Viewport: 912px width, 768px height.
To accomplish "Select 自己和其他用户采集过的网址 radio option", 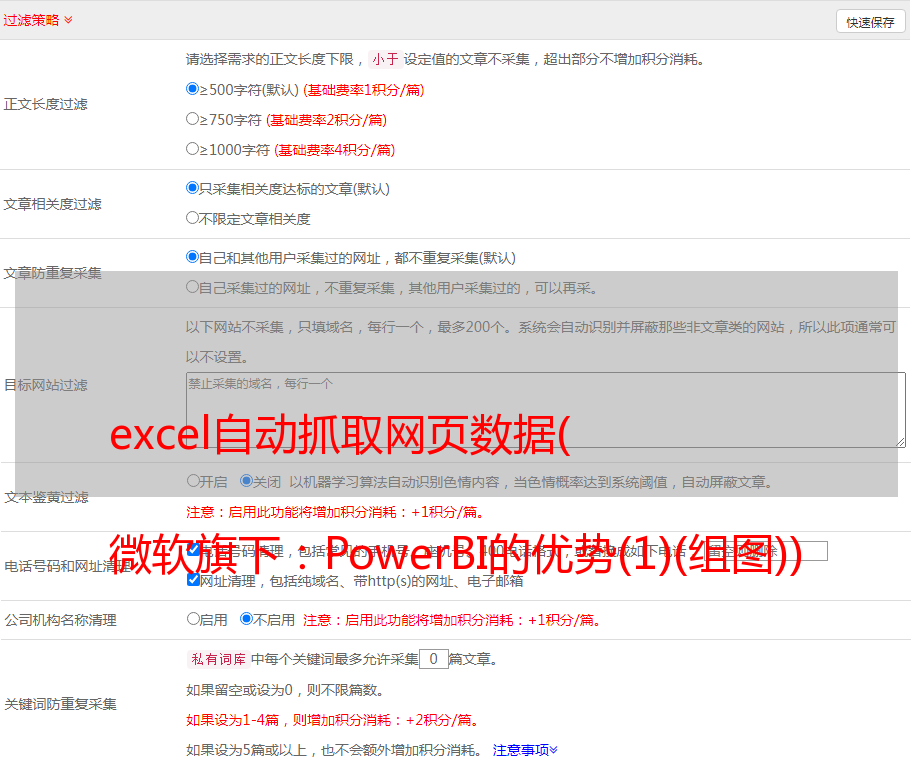I will 193,257.
